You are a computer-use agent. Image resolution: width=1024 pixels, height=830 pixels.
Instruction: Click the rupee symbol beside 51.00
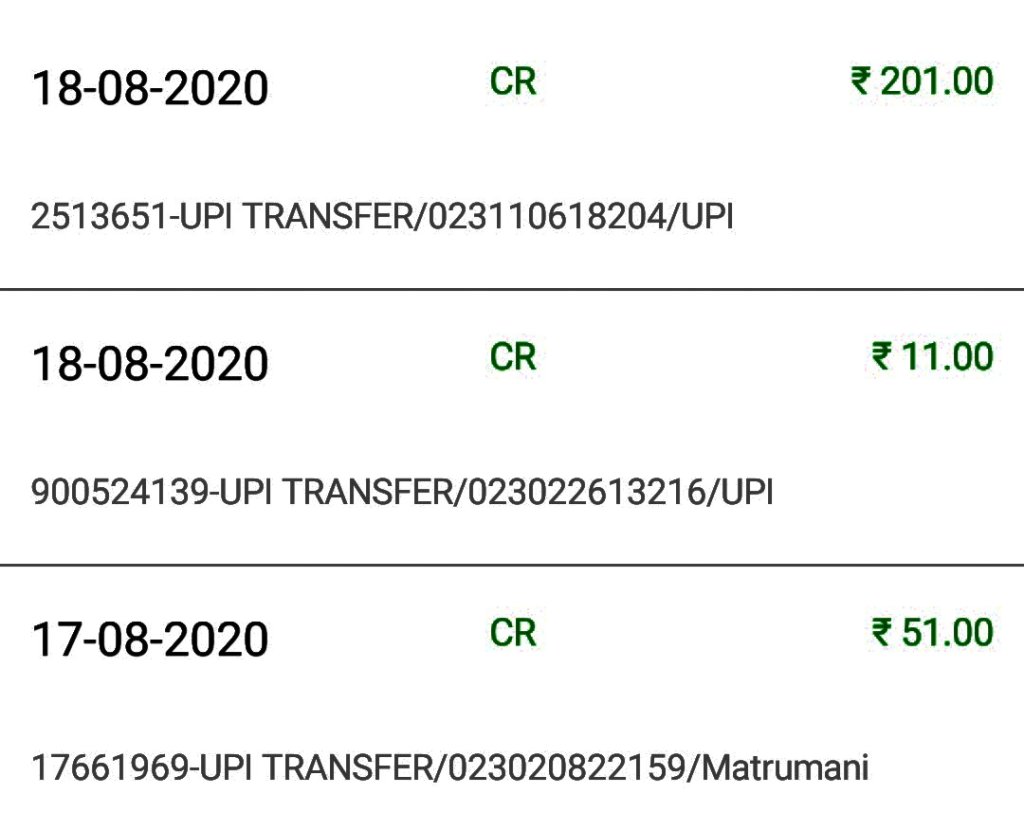[x=882, y=633]
